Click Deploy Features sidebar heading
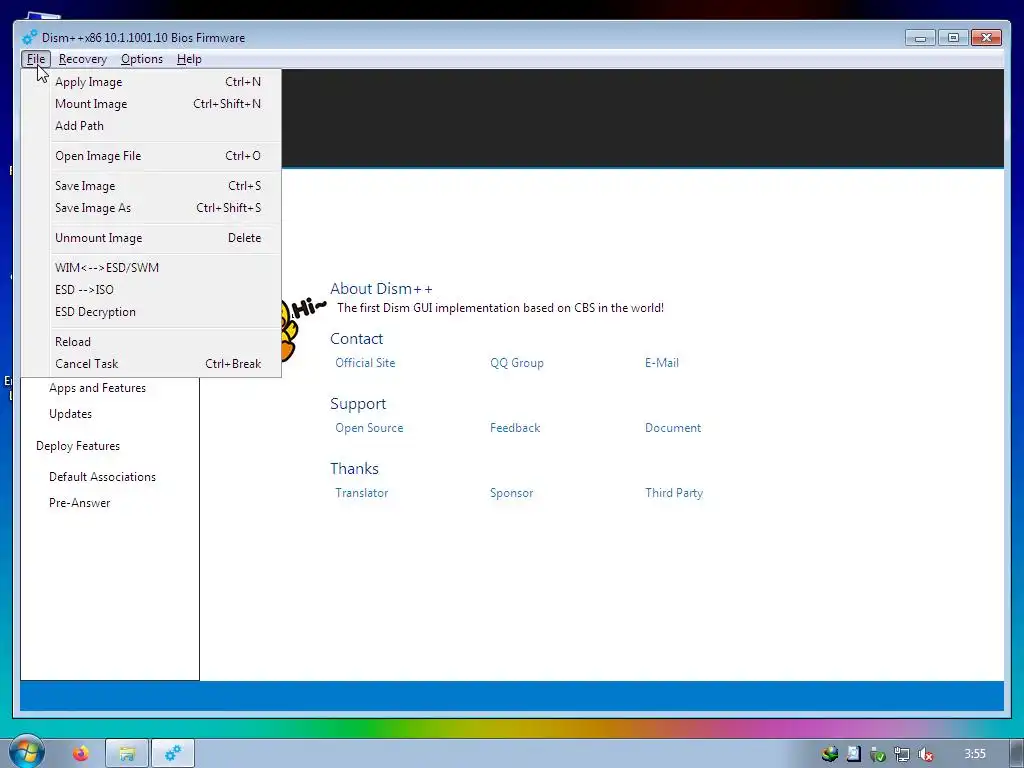The image size is (1024, 768). (78, 446)
